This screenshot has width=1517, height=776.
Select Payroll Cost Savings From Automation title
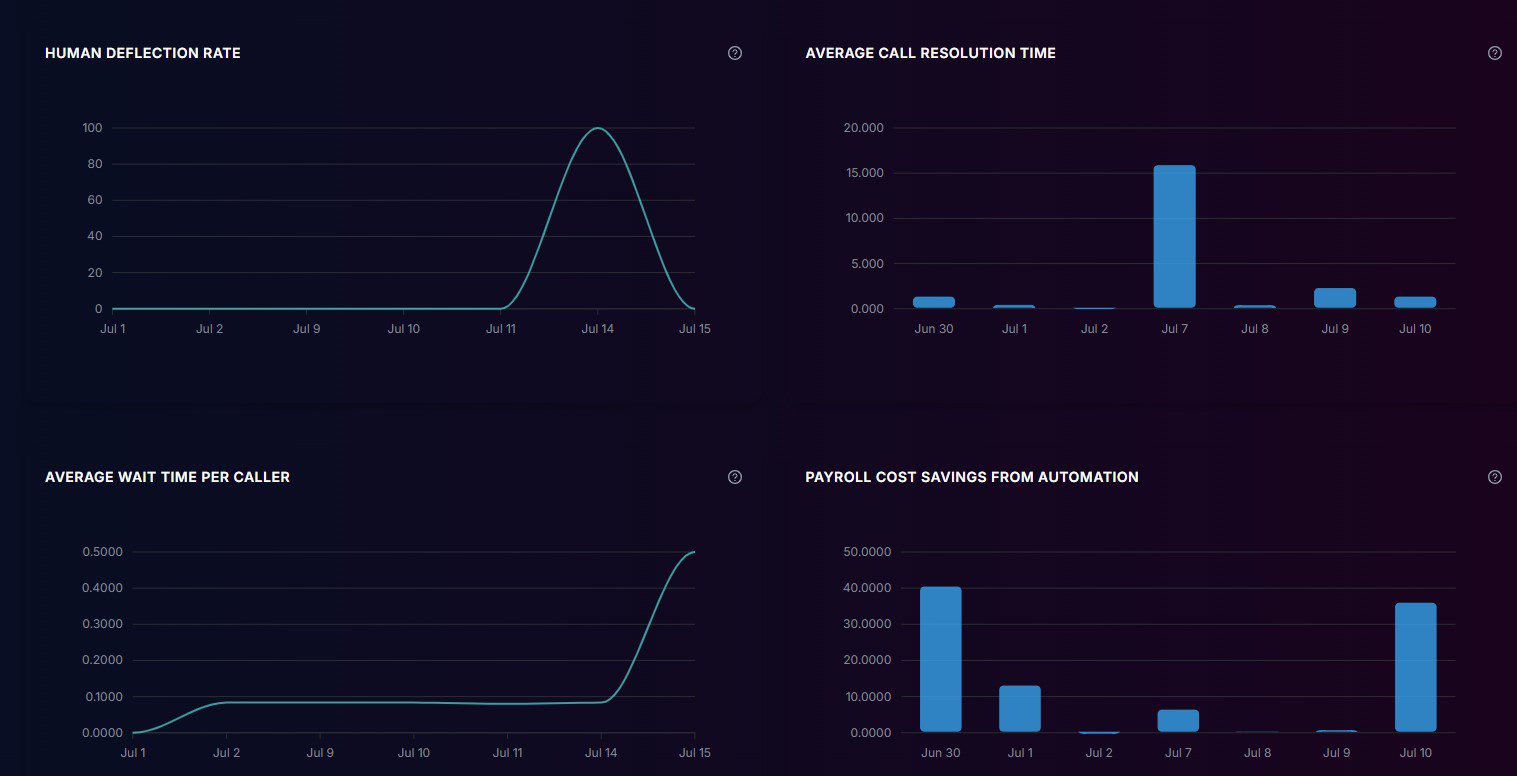click(x=971, y=477)
